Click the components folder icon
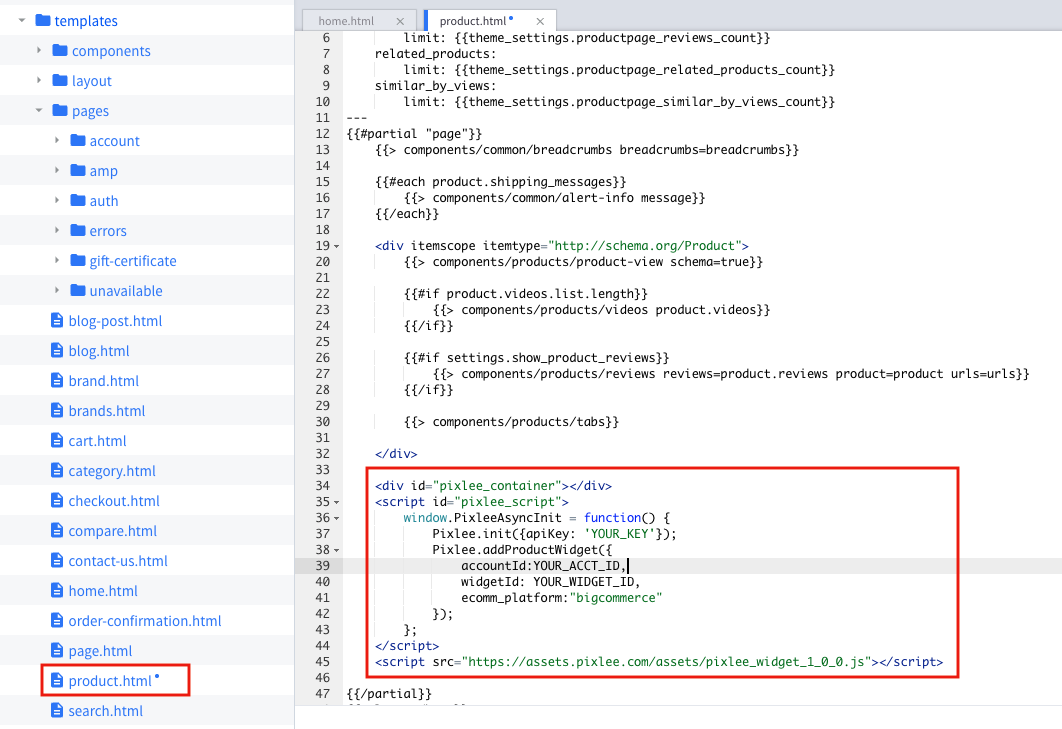 click(60, 50)
